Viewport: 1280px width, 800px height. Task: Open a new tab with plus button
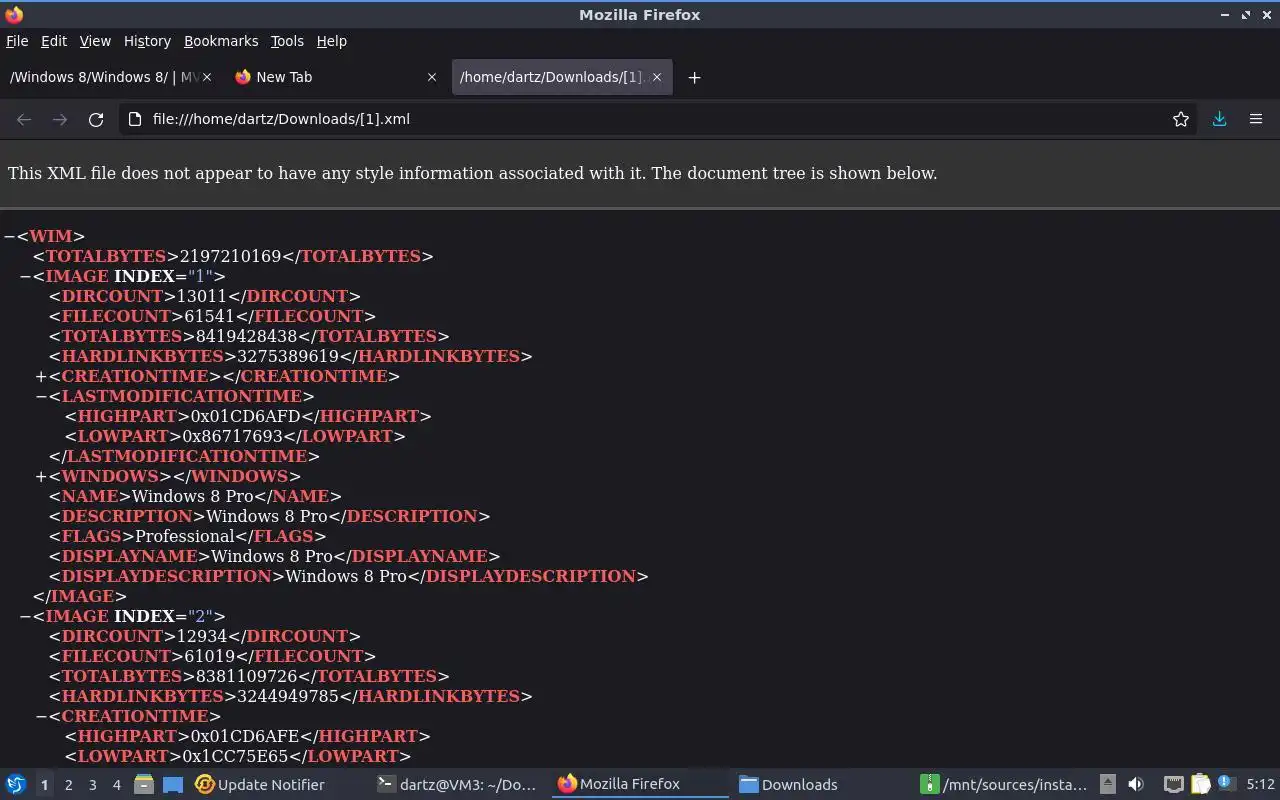pos(694,77)
